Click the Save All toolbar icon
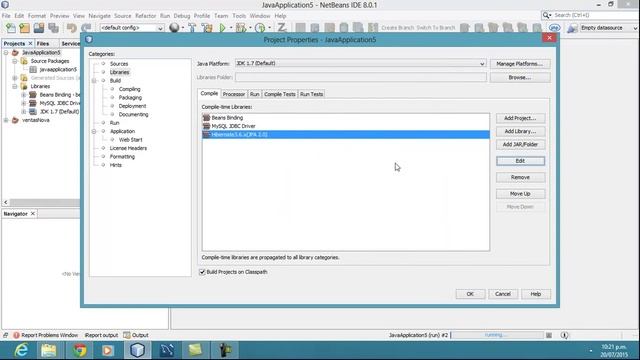This screenshot has width=640, height=360. tap(53, 28)
